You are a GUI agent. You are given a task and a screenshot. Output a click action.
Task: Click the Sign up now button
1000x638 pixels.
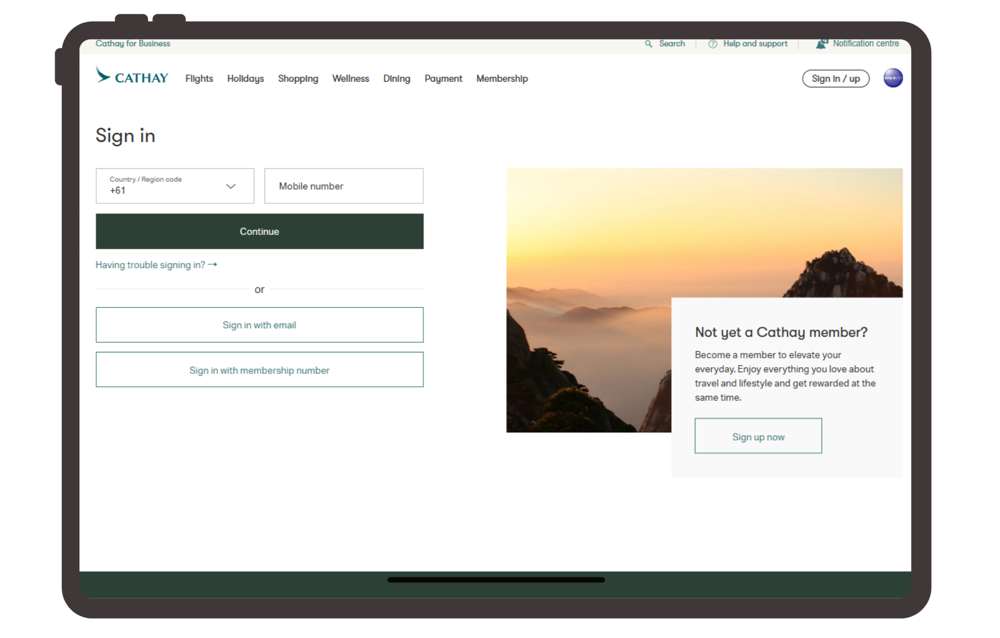(x=758, y=437)
